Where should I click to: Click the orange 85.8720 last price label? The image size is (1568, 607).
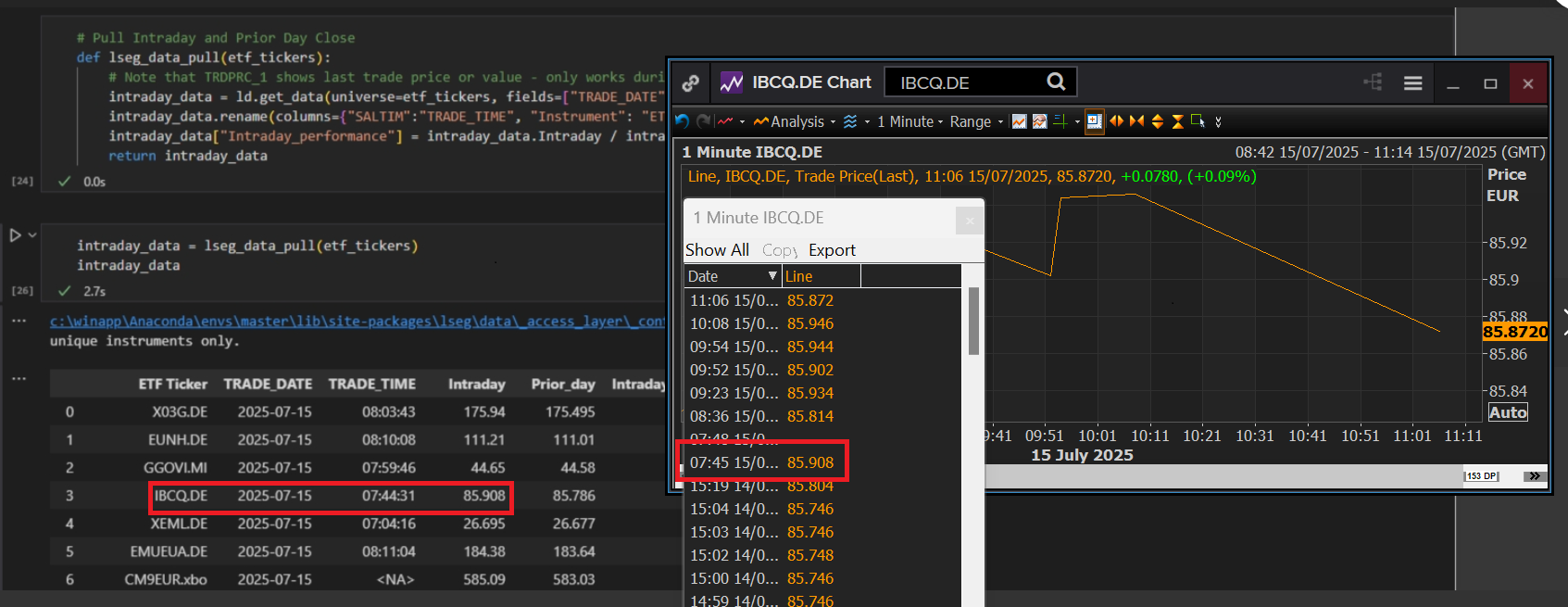[x=1515, y=332]
